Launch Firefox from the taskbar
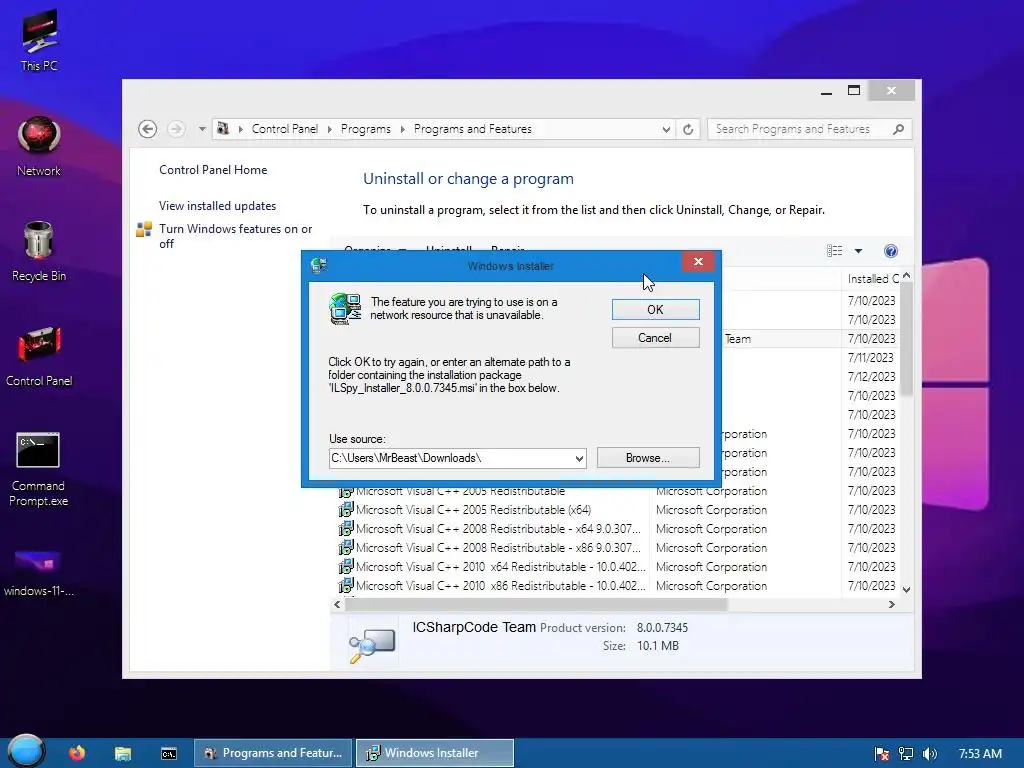1024x768 pixels. pyautogui.click(x=77, y=753)
